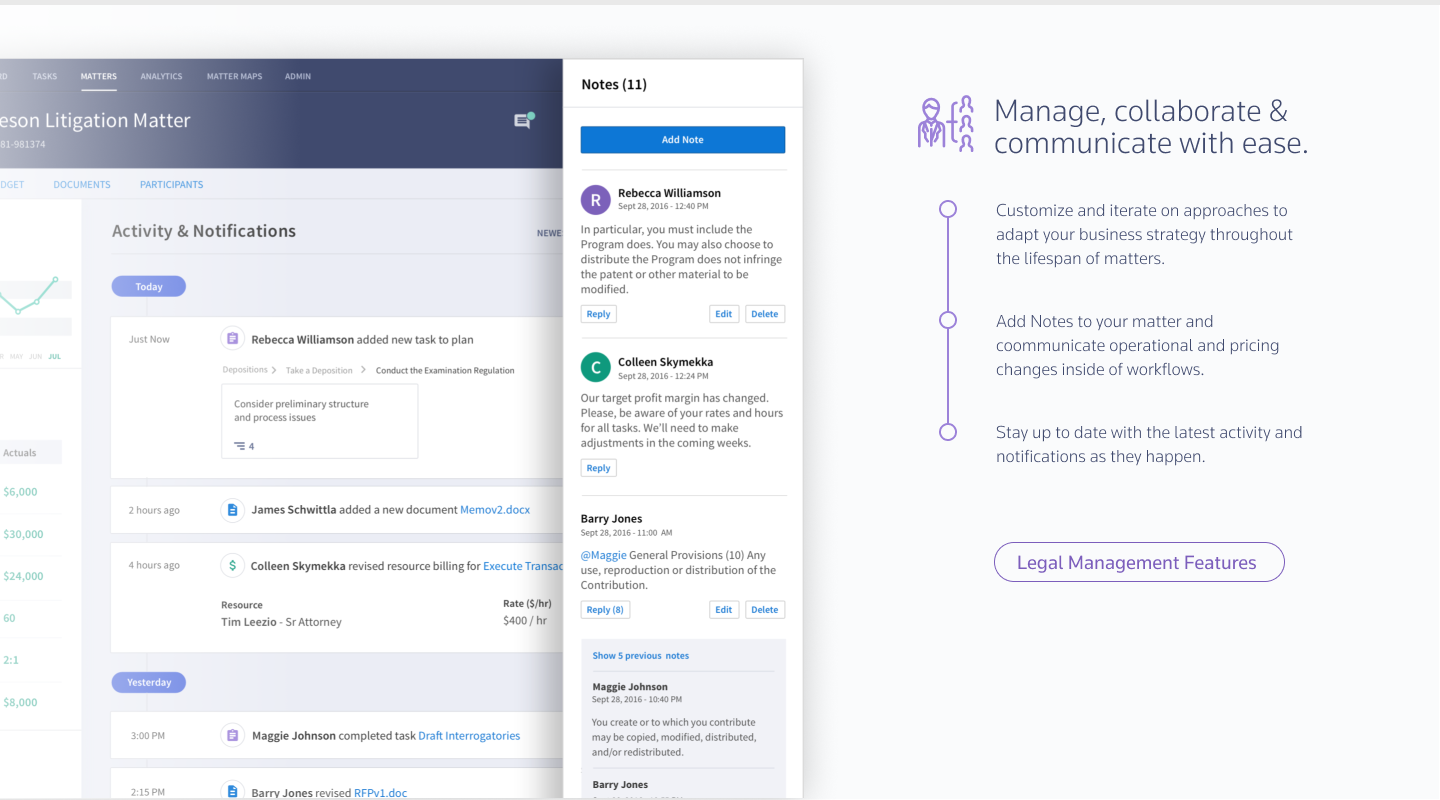Edit Rebecca Williamson's note

click(x=724, y=314)
